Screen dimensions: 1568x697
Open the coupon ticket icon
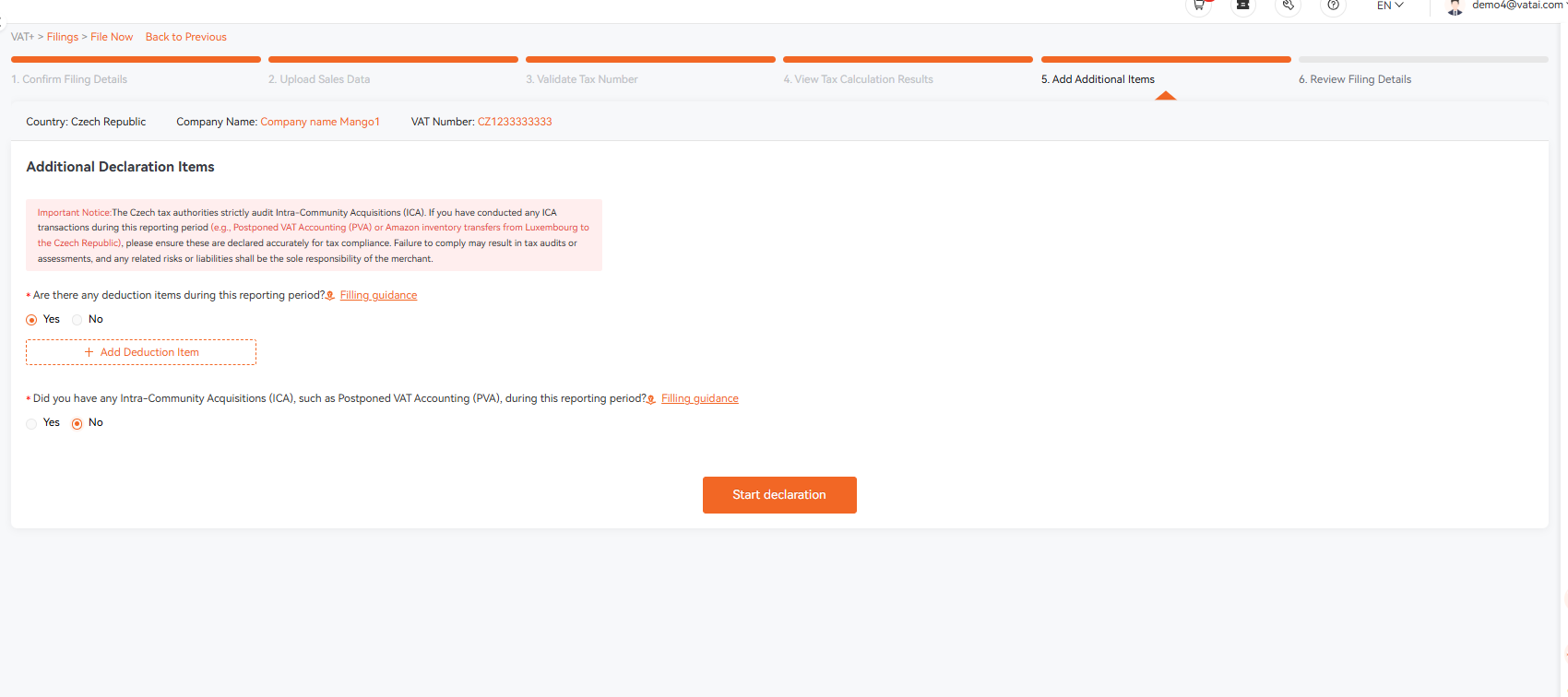click(x=1242, y=6)
